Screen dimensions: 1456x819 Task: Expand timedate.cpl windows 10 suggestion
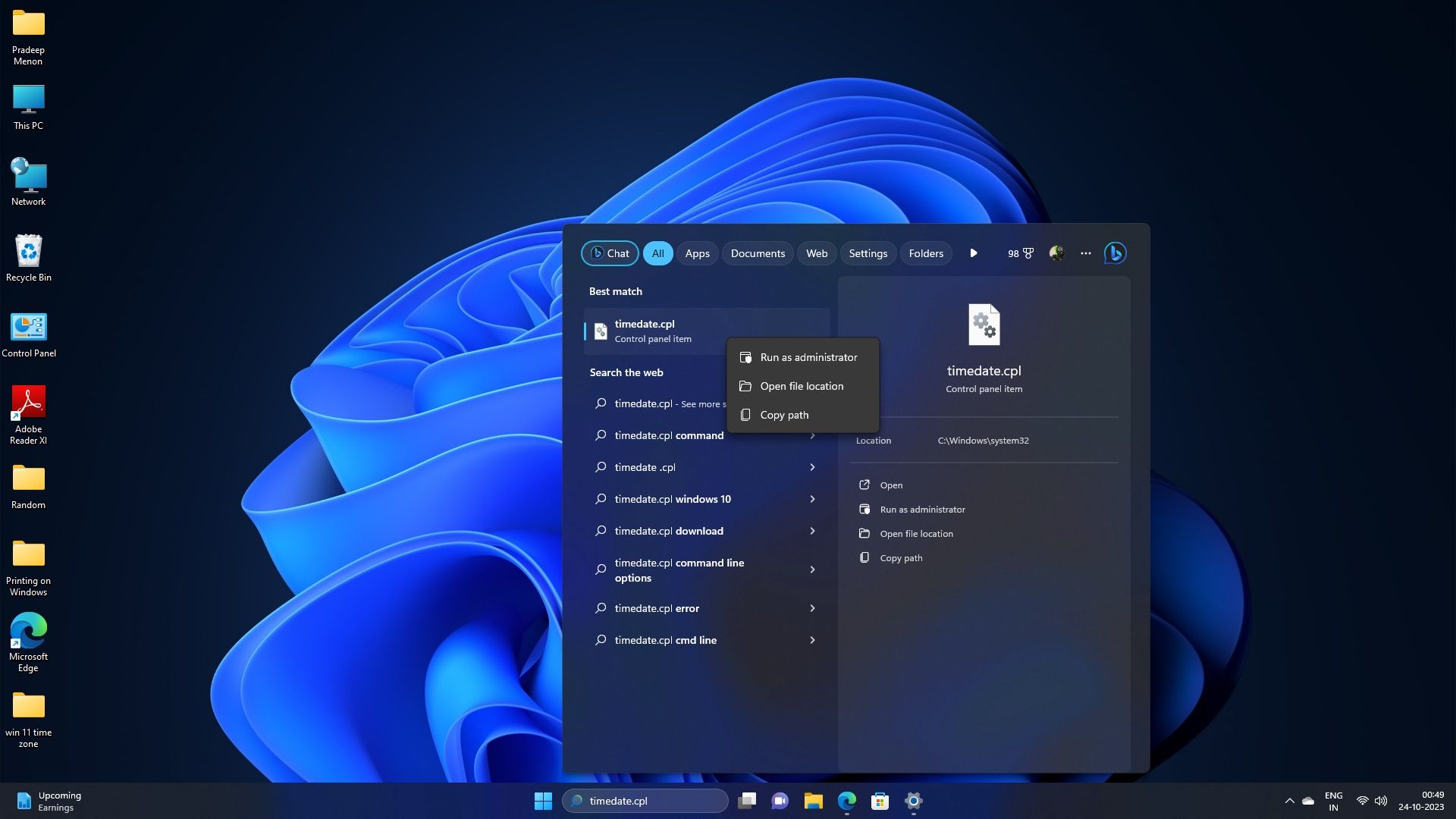[x=811, y=498]
